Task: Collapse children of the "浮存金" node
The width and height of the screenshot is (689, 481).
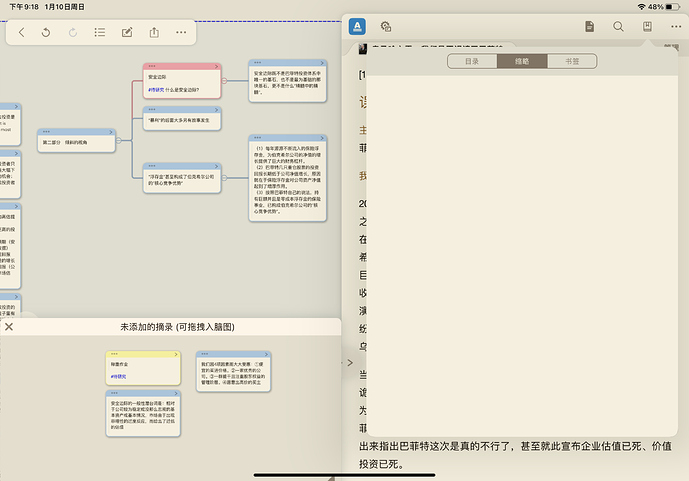Action: click(224, 178)
